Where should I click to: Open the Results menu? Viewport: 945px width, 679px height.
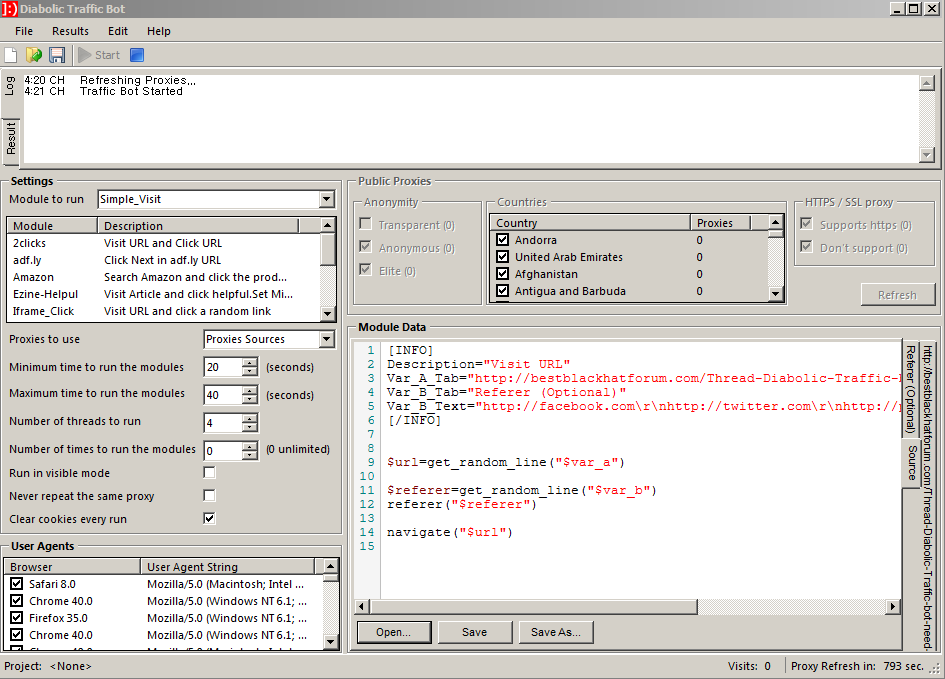tap(70, 31)
